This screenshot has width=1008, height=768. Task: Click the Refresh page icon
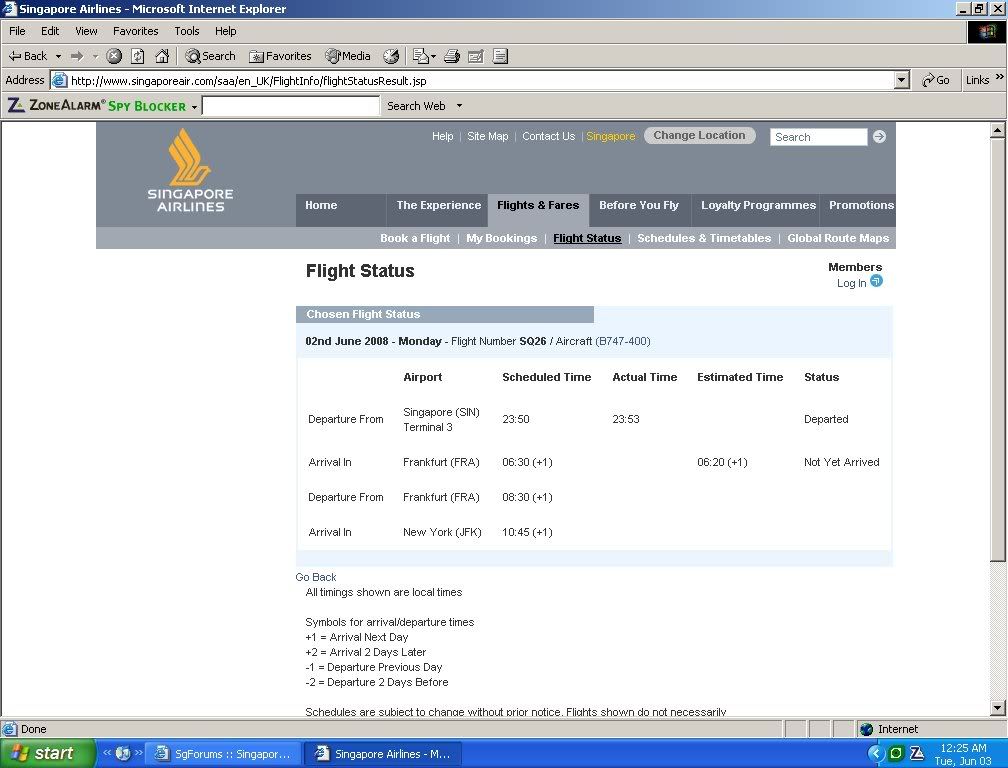138,56
